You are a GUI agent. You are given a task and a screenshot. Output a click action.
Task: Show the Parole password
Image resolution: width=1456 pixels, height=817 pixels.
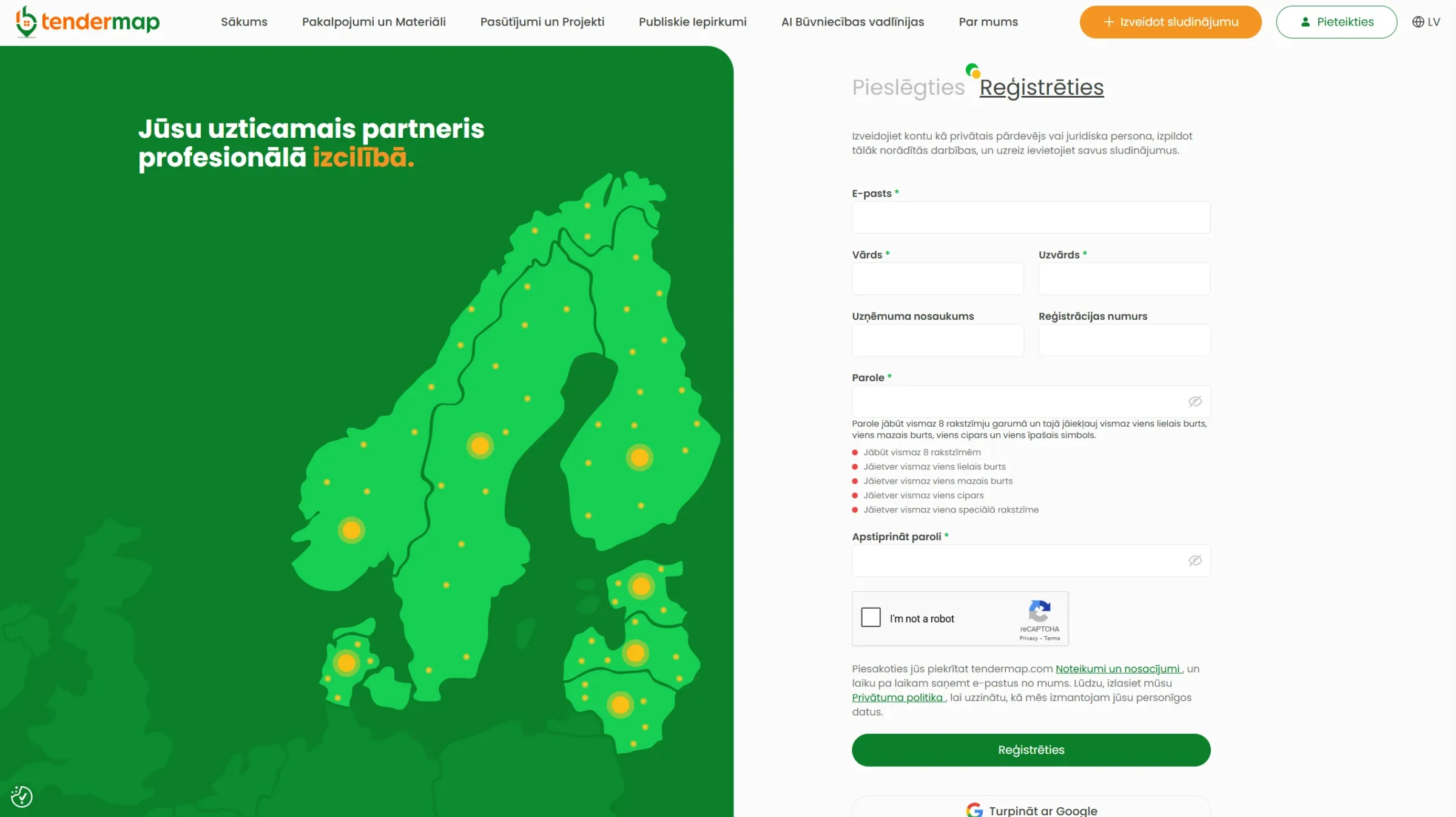(x=1195, y=401)
